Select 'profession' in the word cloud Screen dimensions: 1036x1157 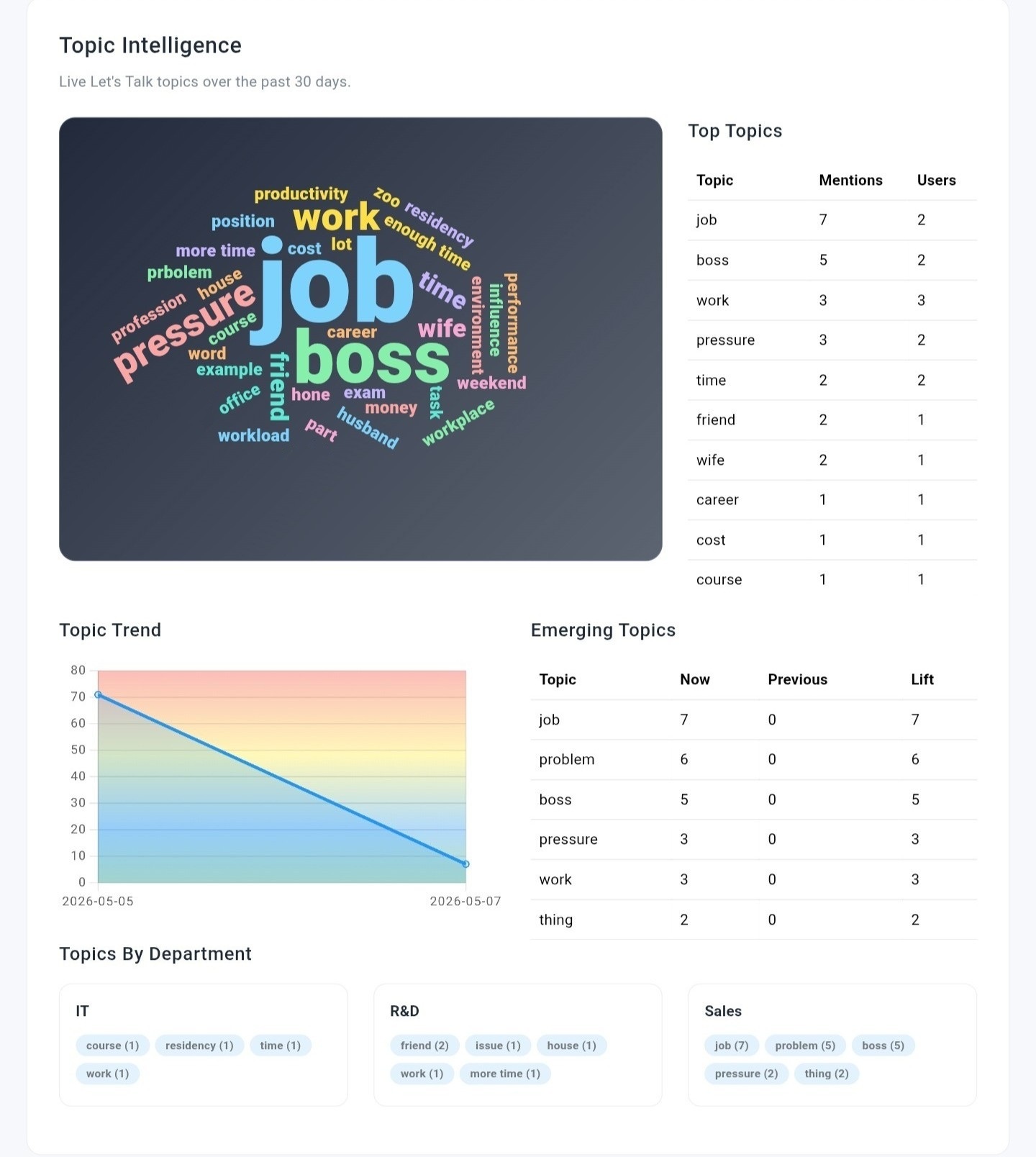(148, 317)
